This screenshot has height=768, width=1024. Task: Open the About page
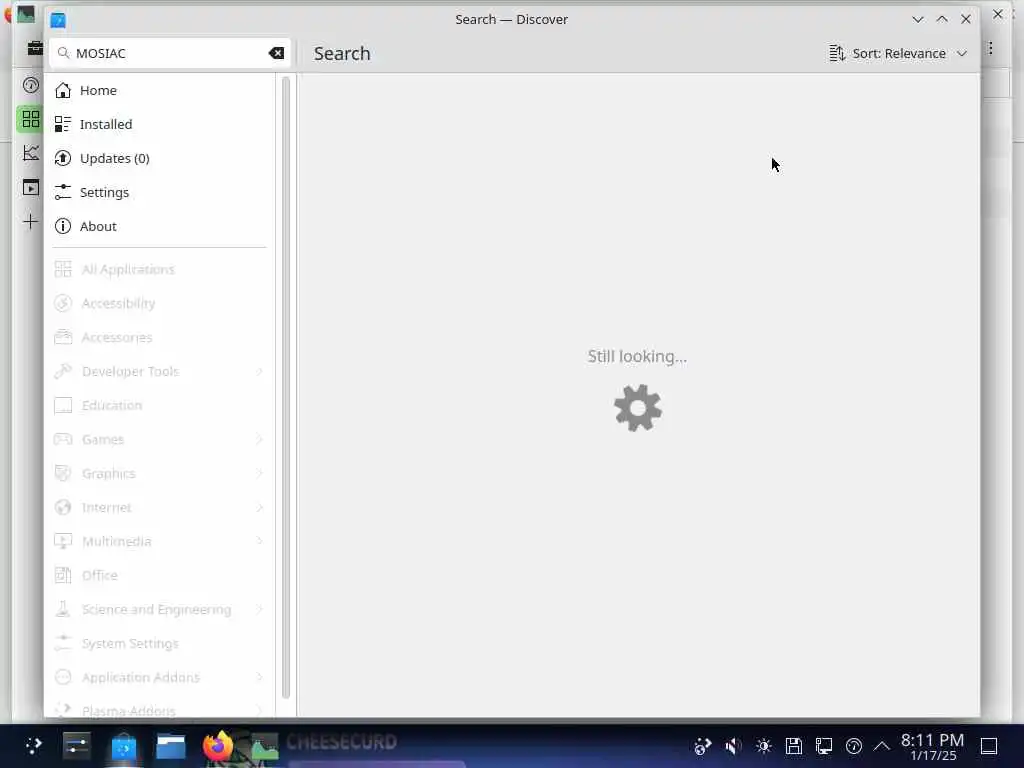tap(160, 226)
